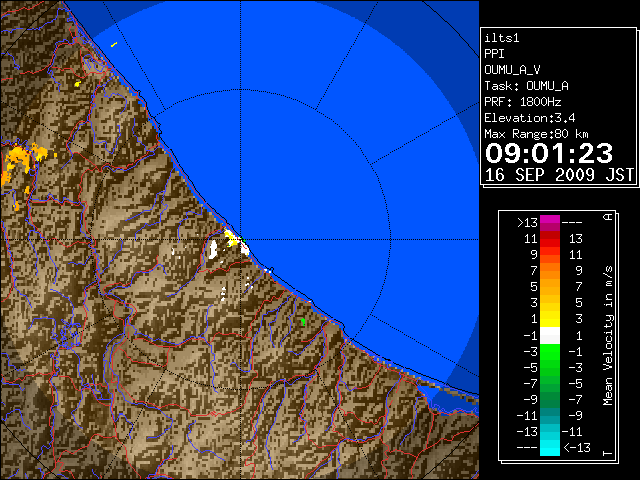Image resolution: width=640 pixels, height=480 pixels.
Task: Click the 'Mean Velocity in m/s' legend title
Action: [608, 336]
